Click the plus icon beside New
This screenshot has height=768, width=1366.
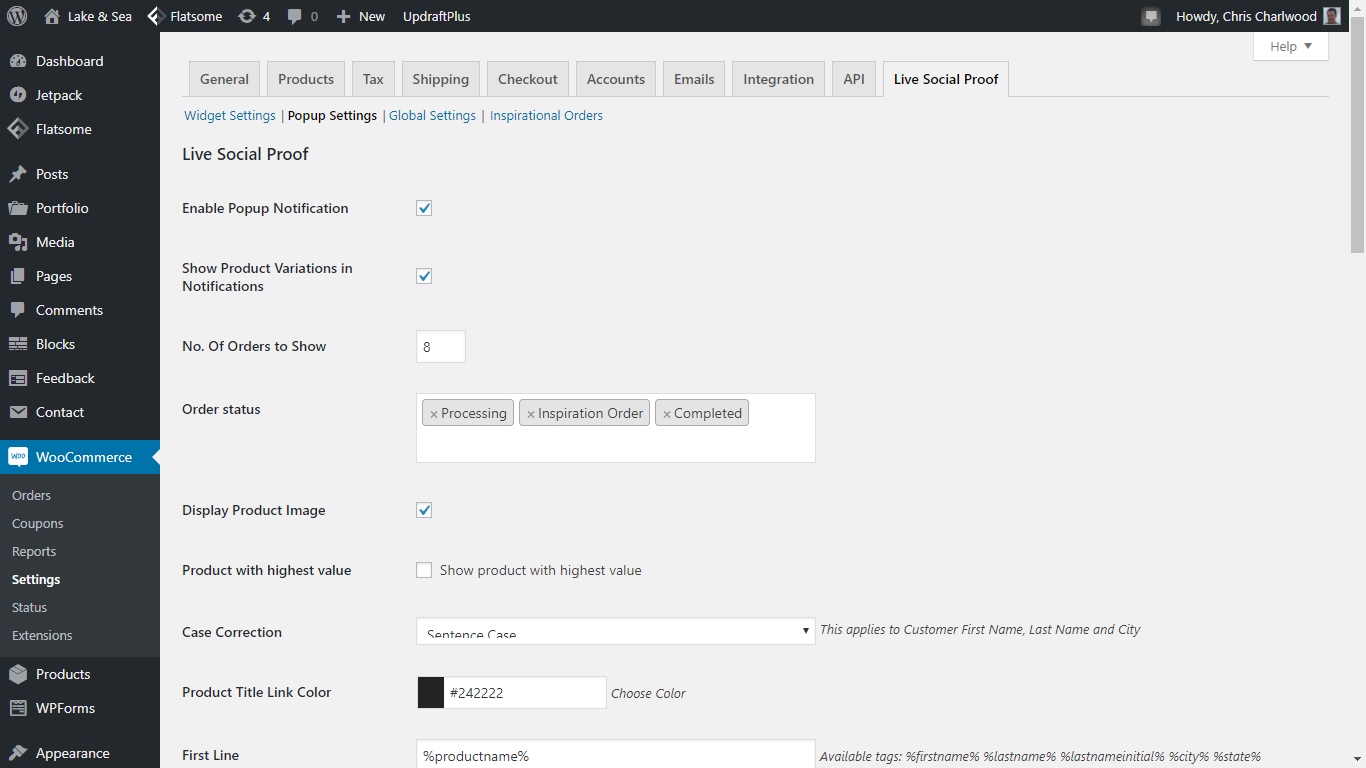343,16
